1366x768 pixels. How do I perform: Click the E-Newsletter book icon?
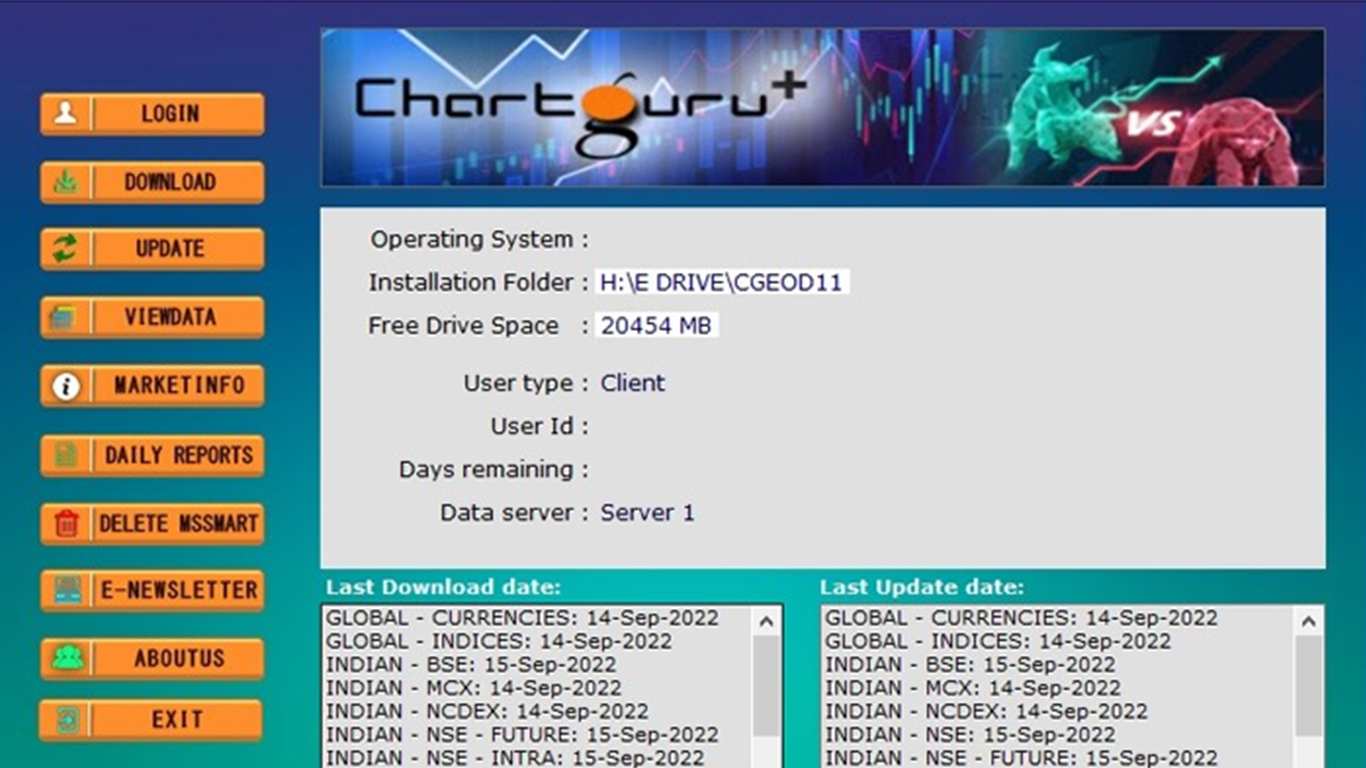click(x=66, y=590)
